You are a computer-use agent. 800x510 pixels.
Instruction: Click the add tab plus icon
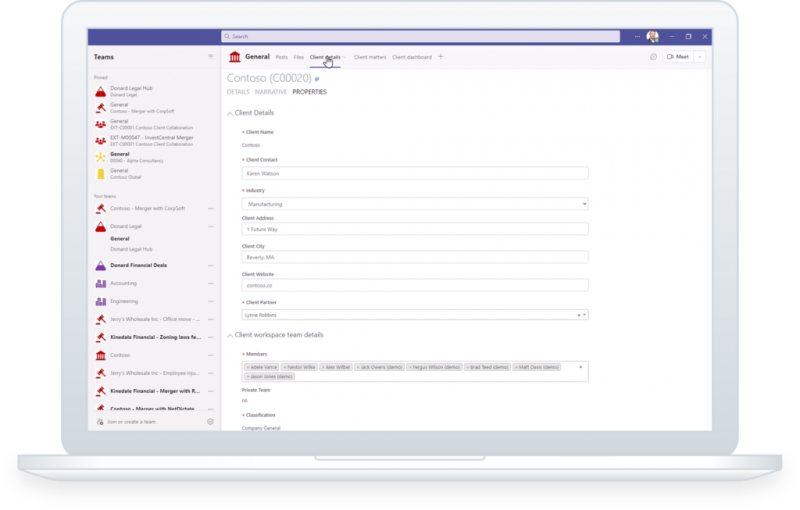point(441,57)
